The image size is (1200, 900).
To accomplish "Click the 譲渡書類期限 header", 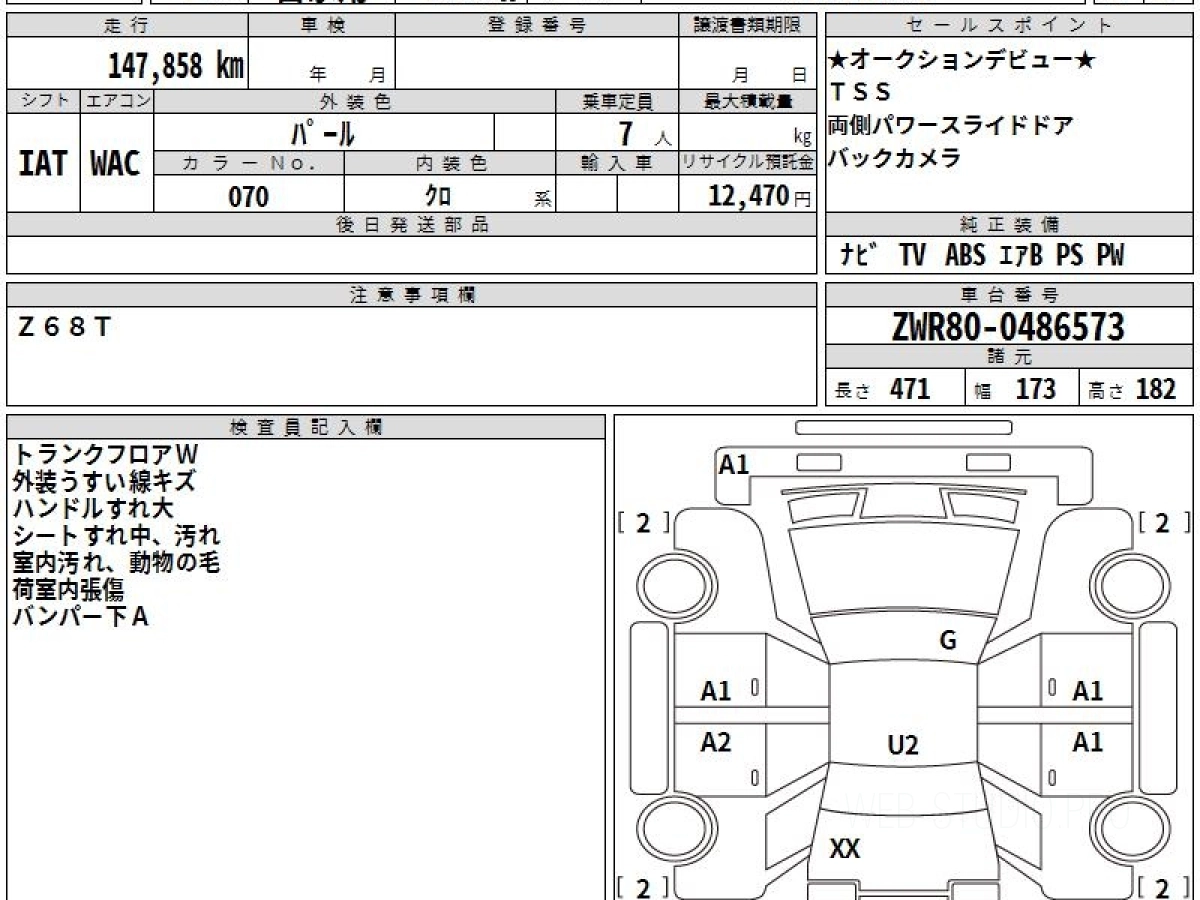I will [747, 26].
